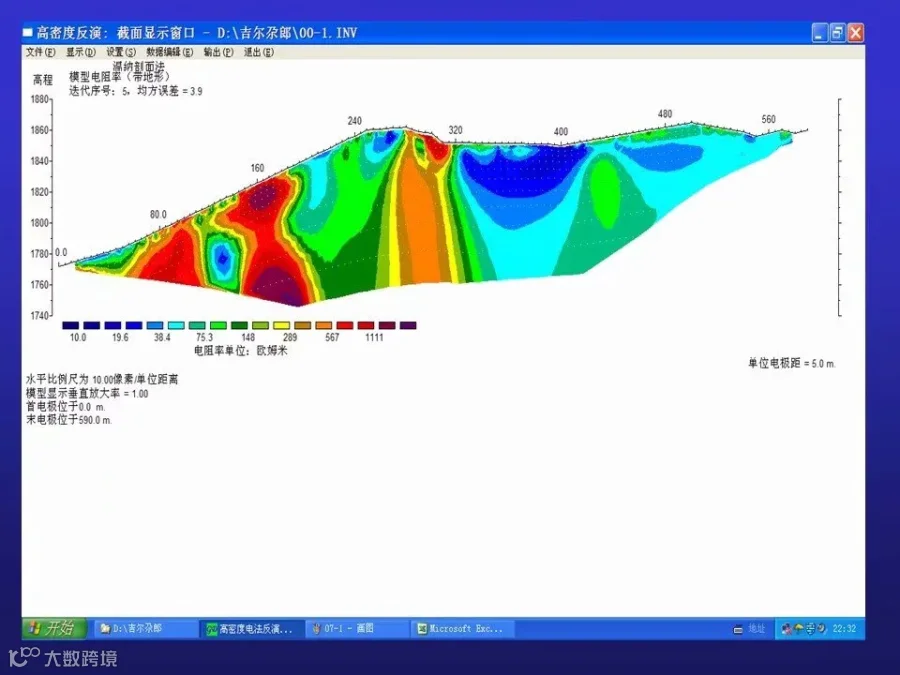Switch to 07-1 画图 Paint taskbar item
Screen dimensions: 900x675
pyautogui.click(x=357, y=629)
